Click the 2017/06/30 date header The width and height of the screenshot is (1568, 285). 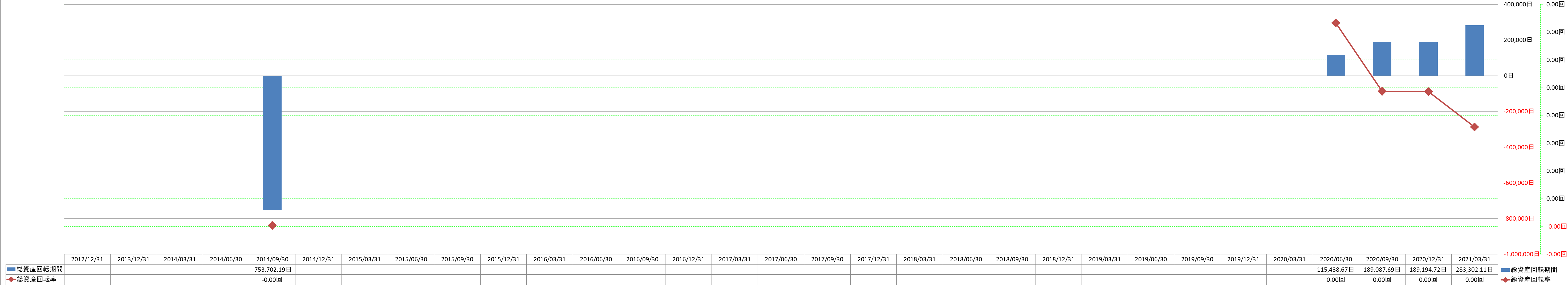[781, 259]
